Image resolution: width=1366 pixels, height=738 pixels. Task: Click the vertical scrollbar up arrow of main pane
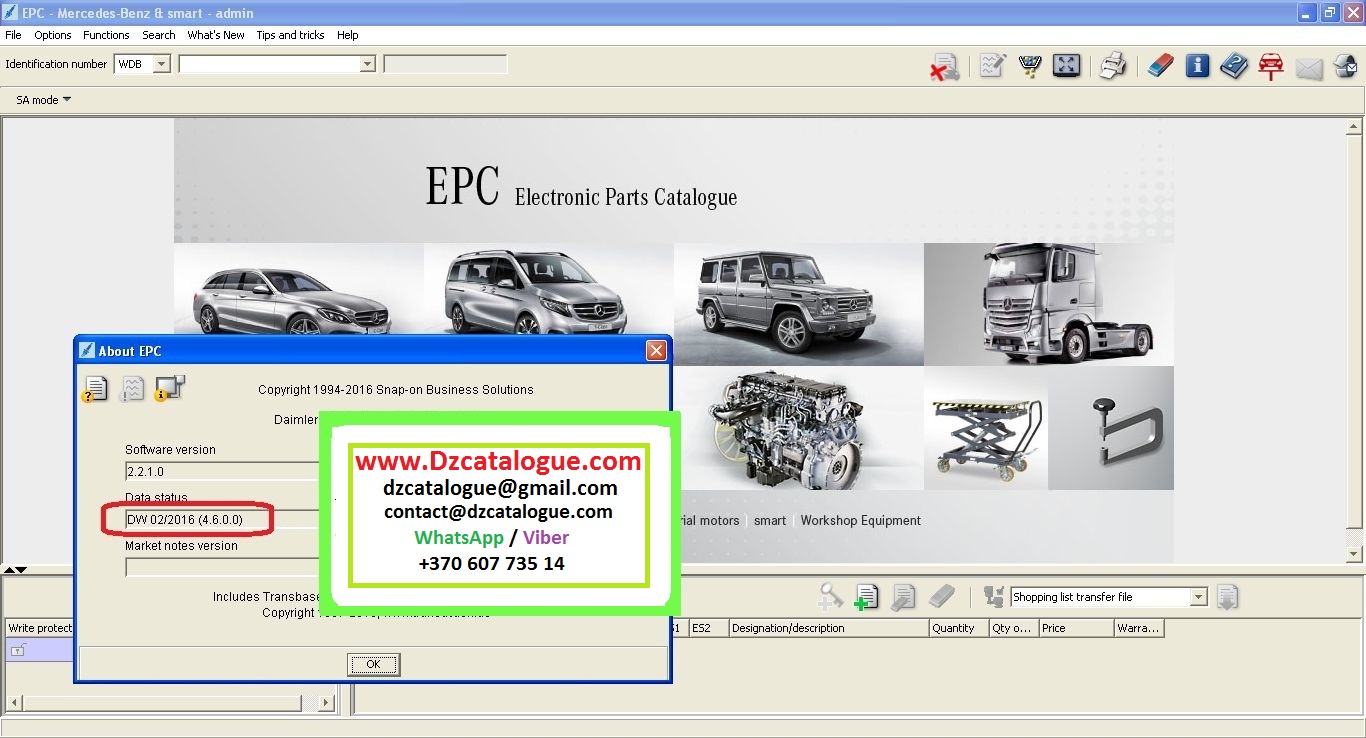coord(1355,127)
